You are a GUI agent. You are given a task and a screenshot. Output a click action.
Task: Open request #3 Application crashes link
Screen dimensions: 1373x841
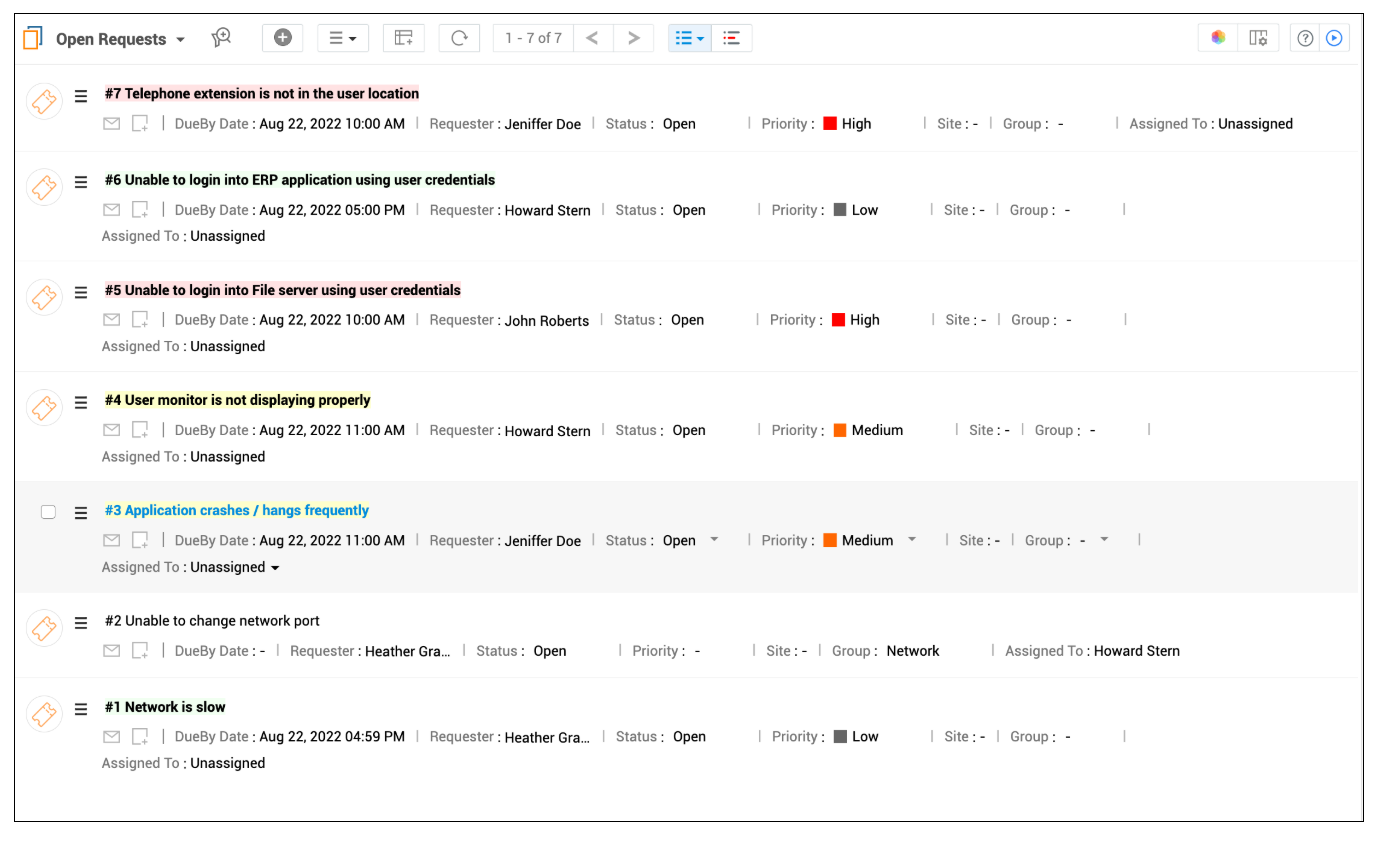point(237,510)
